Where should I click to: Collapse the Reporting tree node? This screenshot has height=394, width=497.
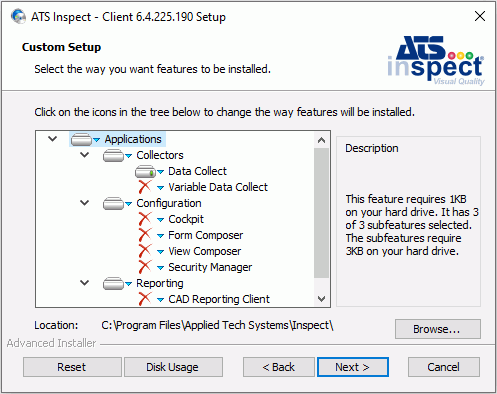tap(85, 283)
